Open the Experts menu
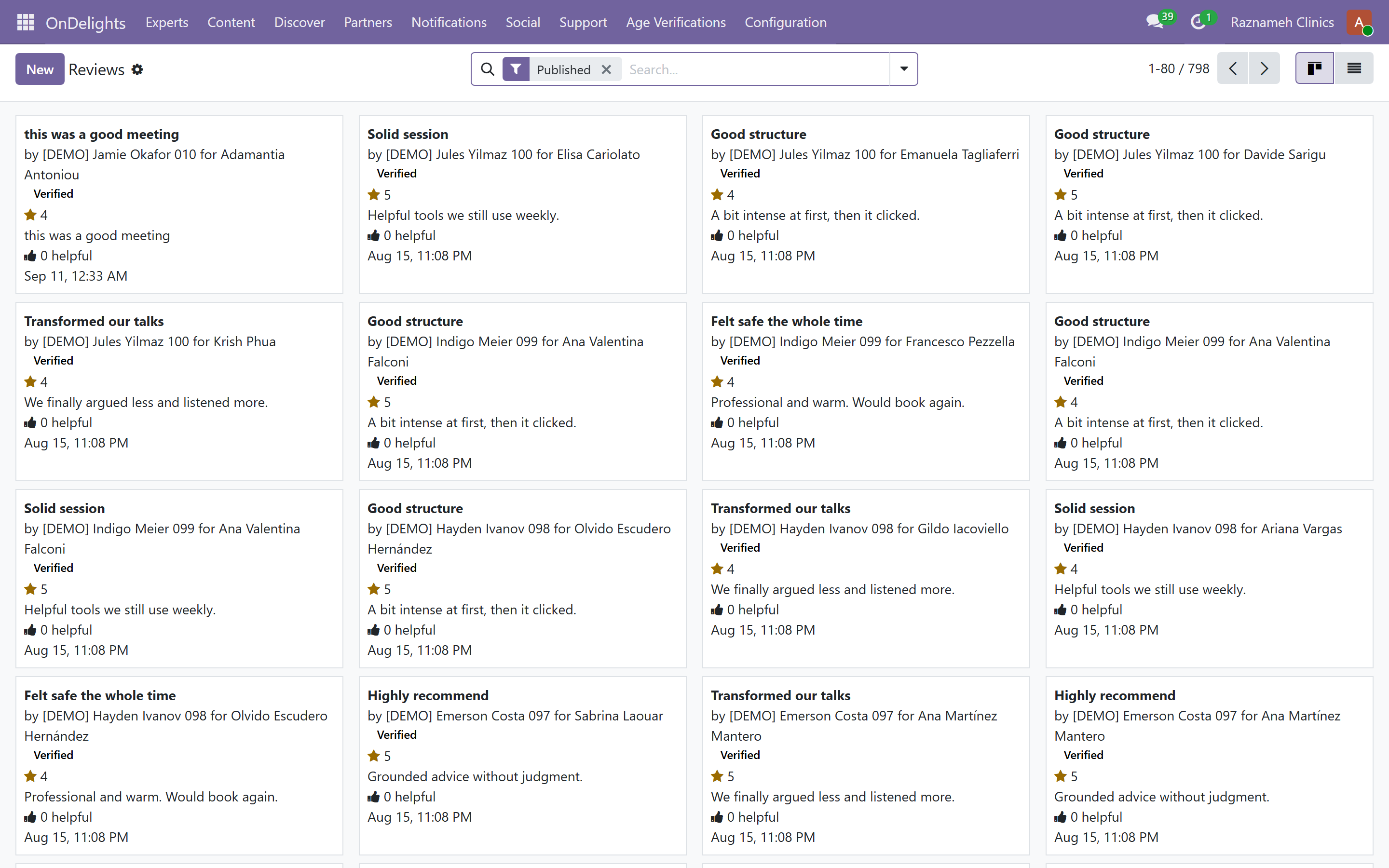Viewport: 1389px width, 868px height. click(x=167, y=22)
